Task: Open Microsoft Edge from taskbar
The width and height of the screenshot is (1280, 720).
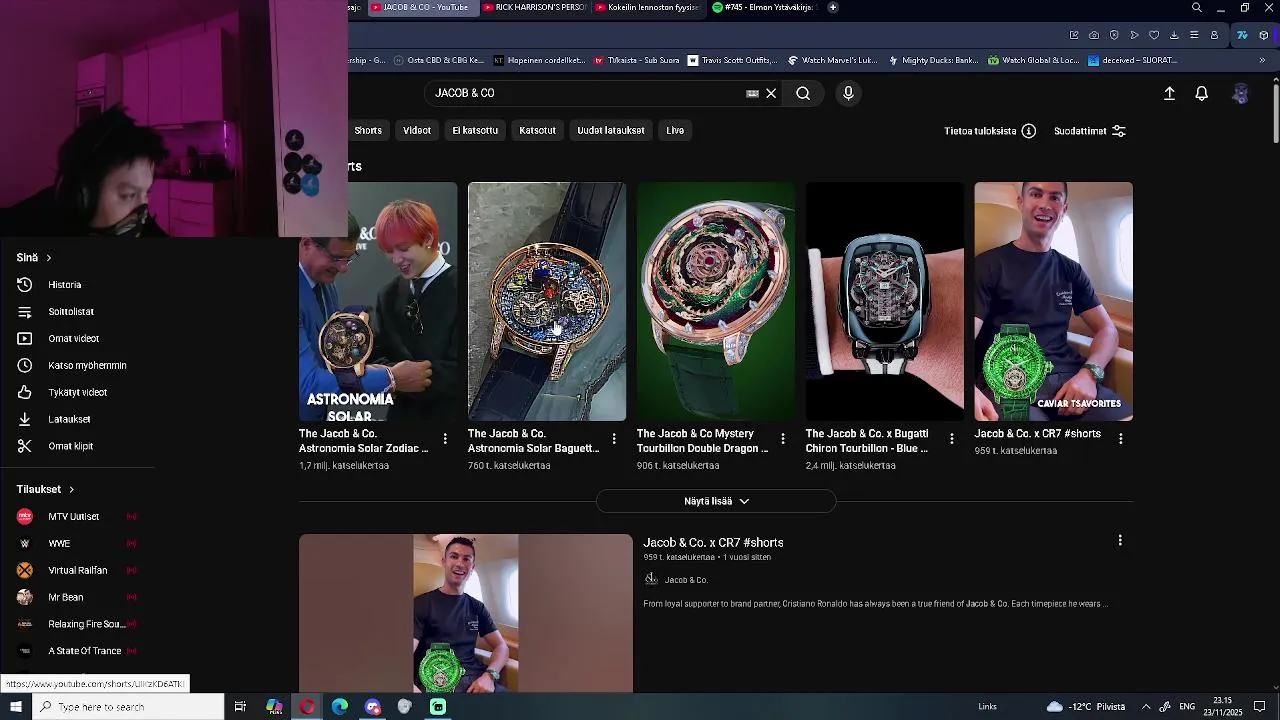Action: (340, 707)
